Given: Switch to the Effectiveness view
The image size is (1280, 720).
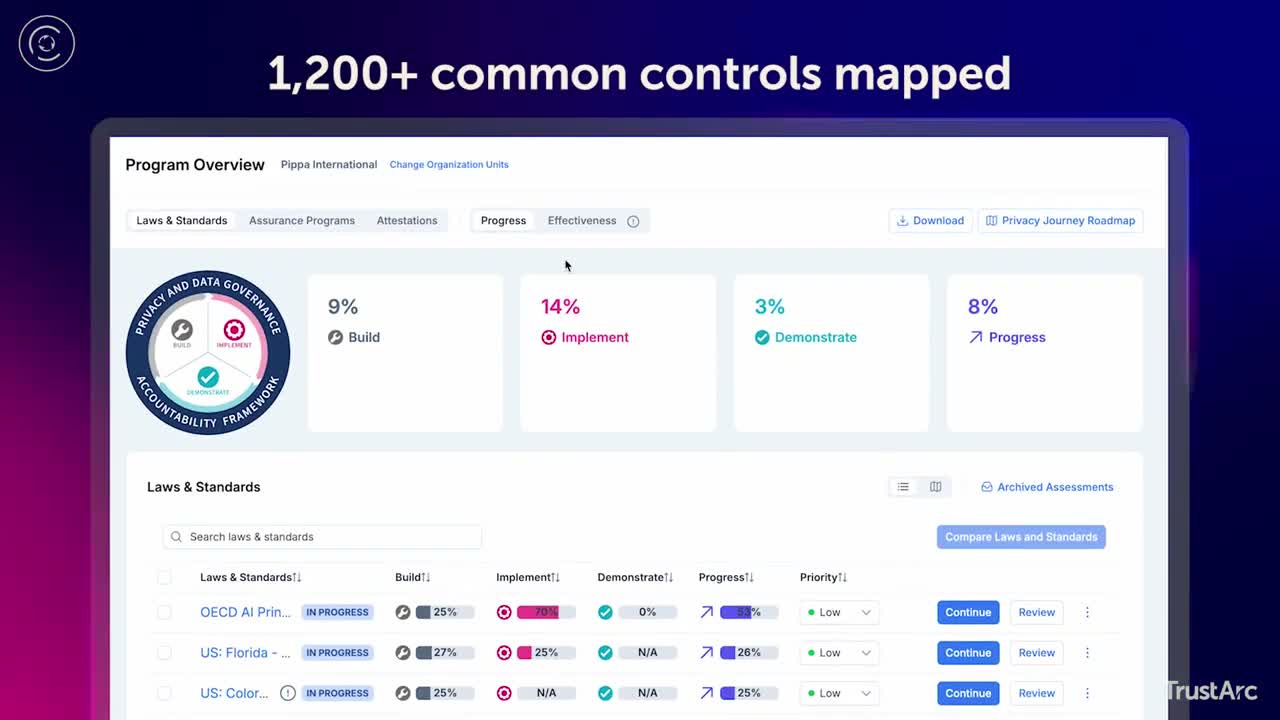Looking at the screenshot, I should click(x=582, y=221).
